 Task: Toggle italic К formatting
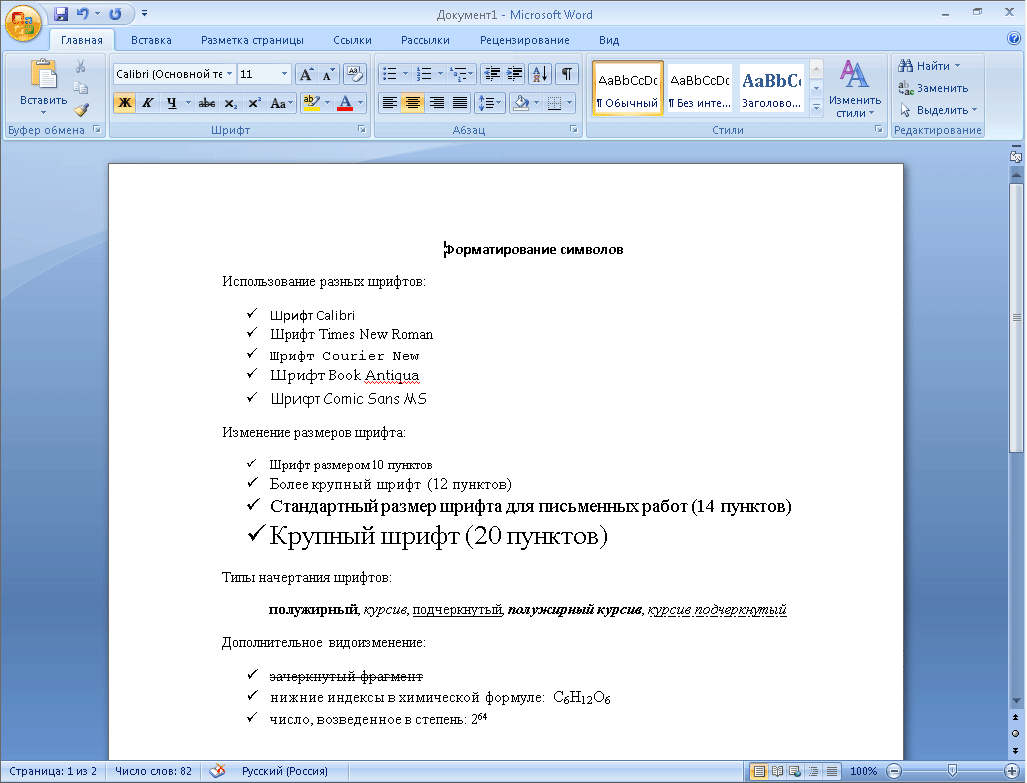coord(148,103)
